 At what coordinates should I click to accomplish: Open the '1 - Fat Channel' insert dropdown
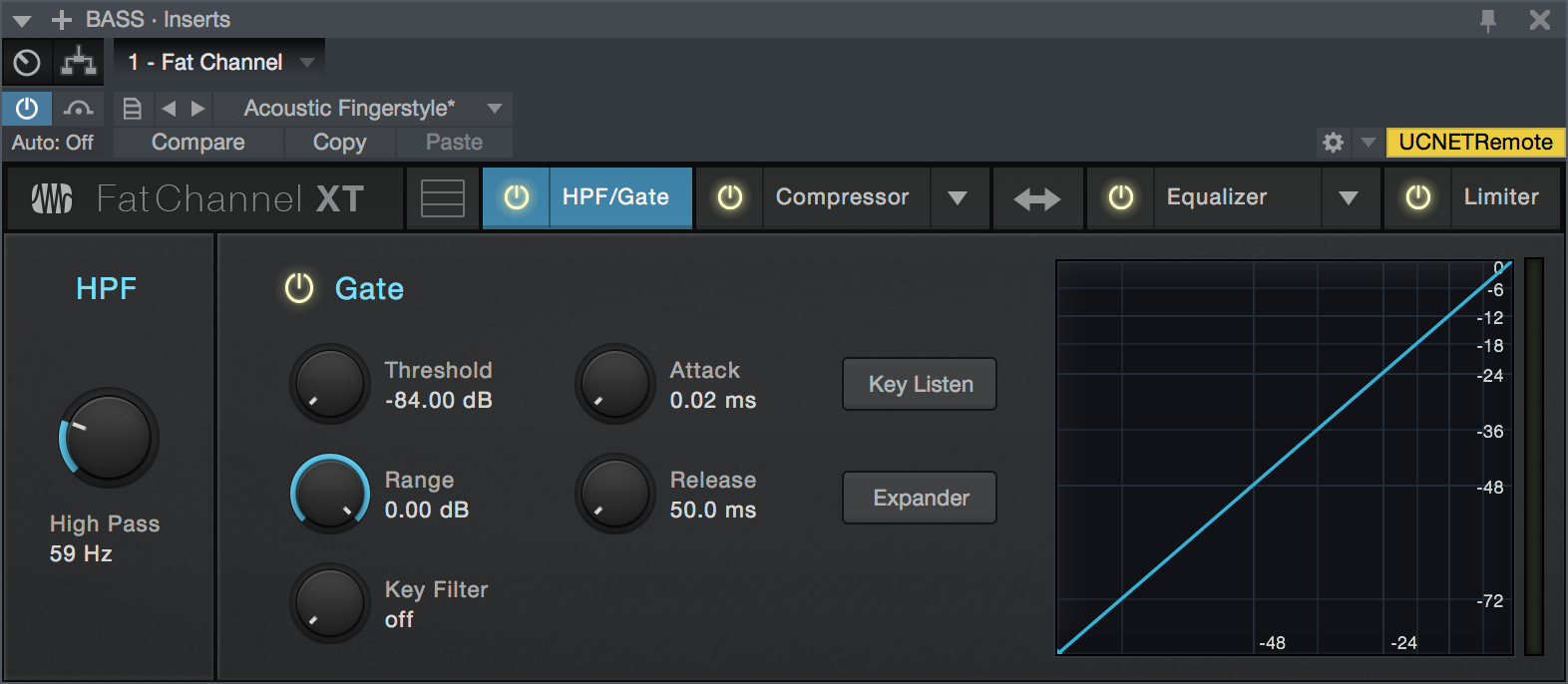(x=219, y=63)
